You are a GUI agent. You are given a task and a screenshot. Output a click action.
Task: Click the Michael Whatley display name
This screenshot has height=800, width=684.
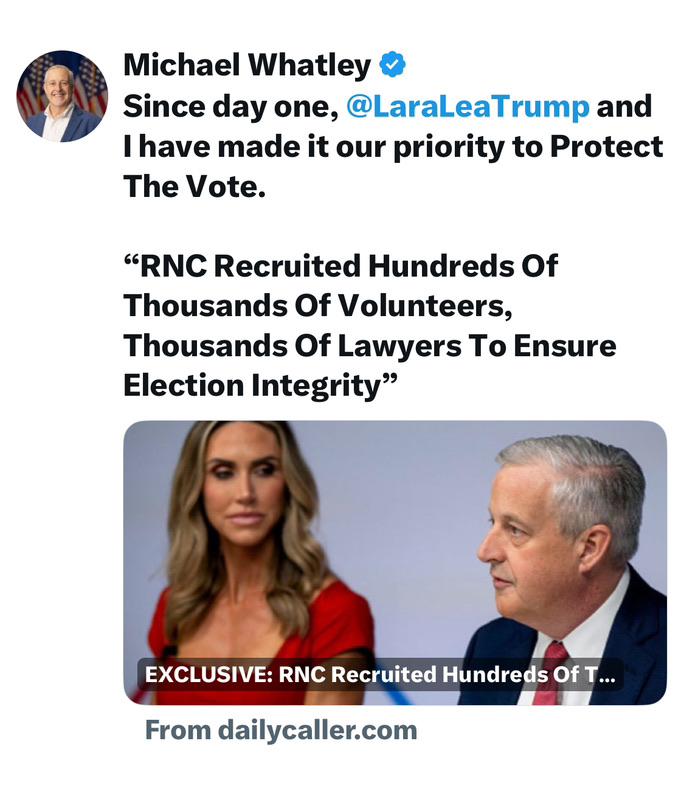point(246,66)
